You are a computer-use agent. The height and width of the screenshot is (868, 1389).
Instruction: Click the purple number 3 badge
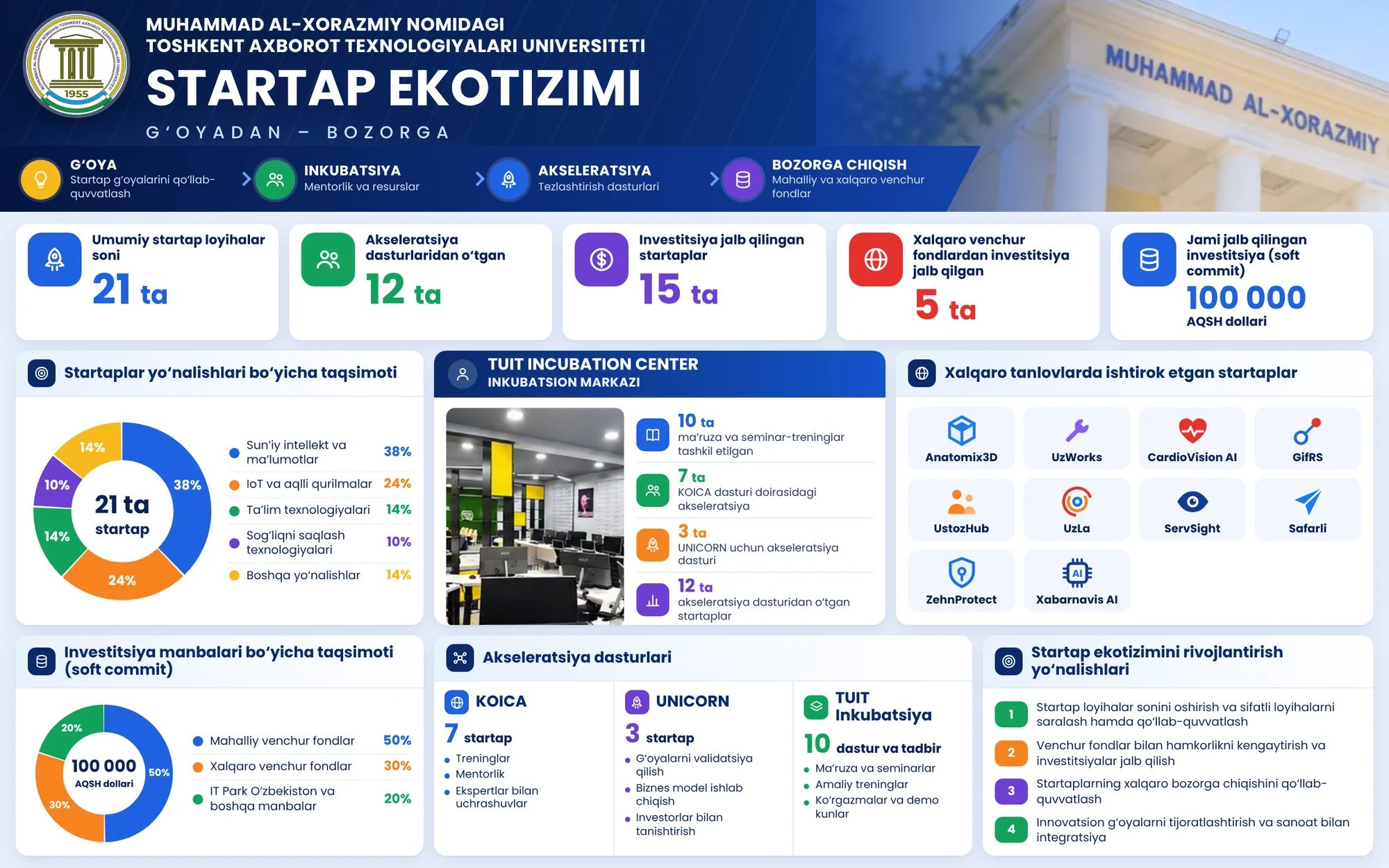pyautogui.click(x=1010, y=791)
